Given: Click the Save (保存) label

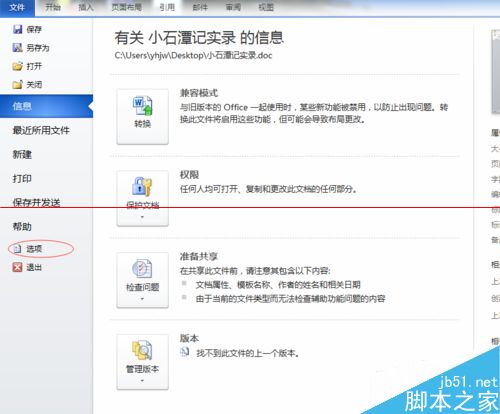Looking at the screenshot, I should (x=34, y=29).
